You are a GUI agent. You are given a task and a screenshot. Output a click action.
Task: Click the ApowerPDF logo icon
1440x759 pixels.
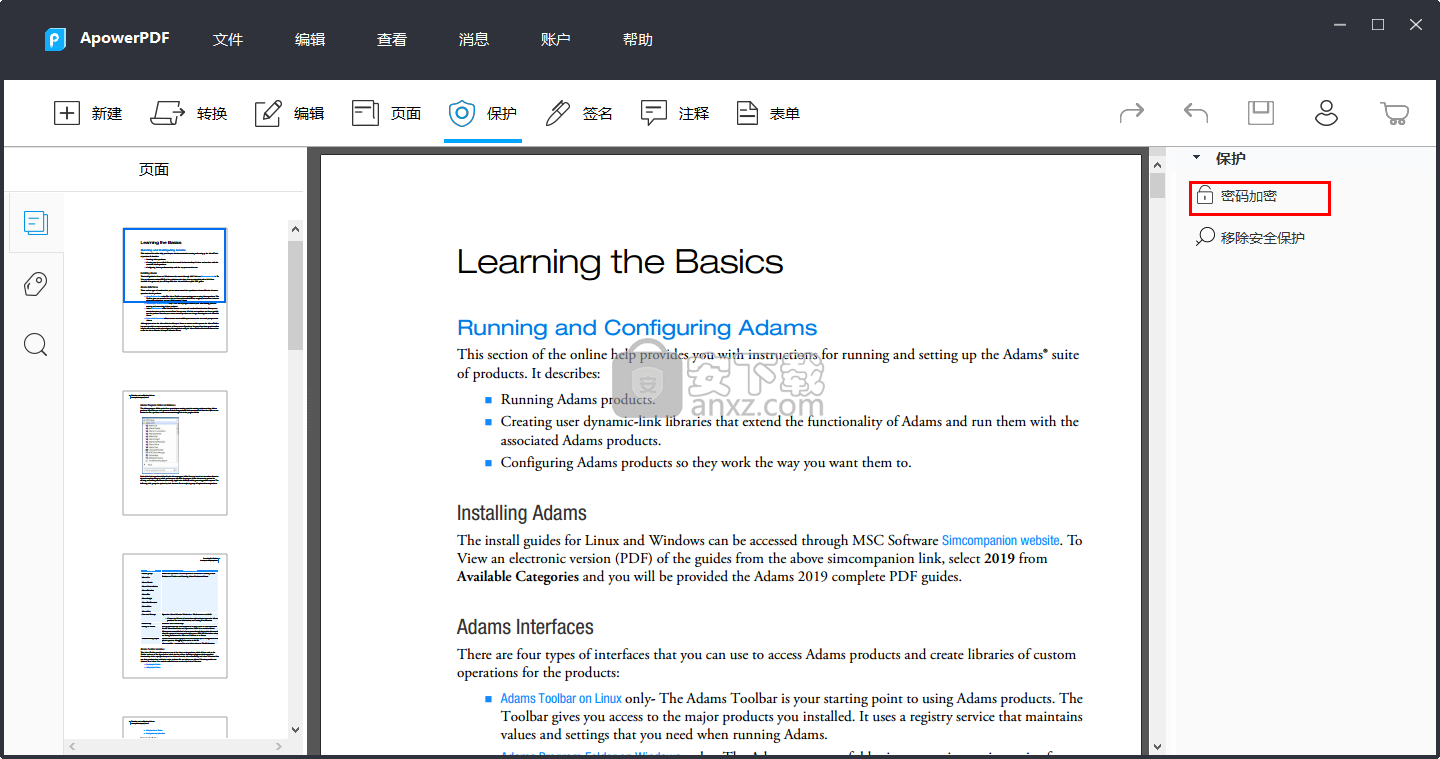click(x=55, y=39)
